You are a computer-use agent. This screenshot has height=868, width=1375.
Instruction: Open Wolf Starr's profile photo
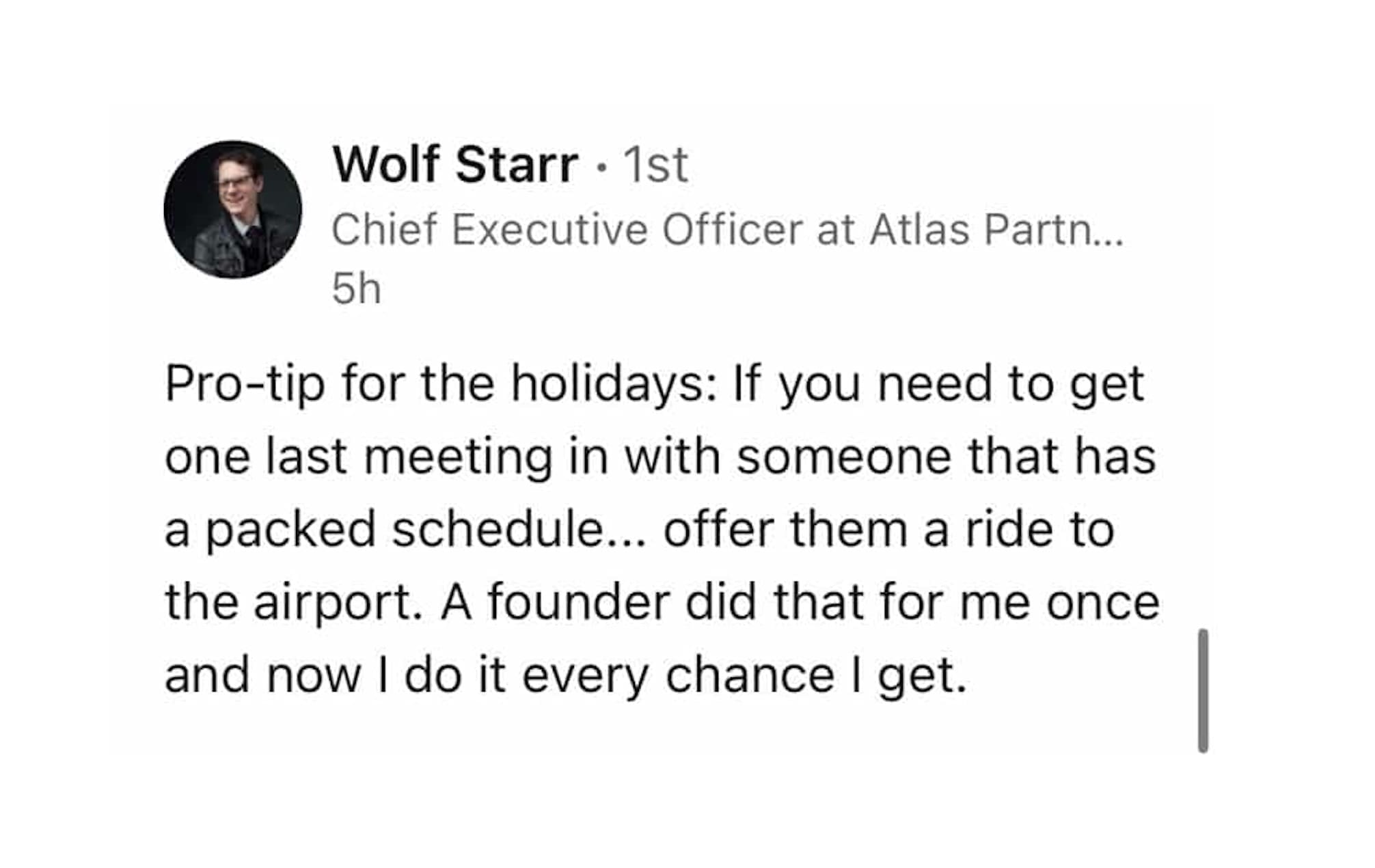[x=232, y=210]
